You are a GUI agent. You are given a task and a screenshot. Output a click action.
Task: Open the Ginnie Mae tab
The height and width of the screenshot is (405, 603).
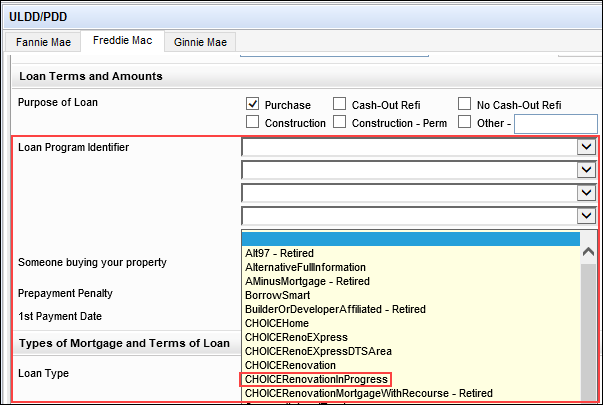(x=200, y=42)
